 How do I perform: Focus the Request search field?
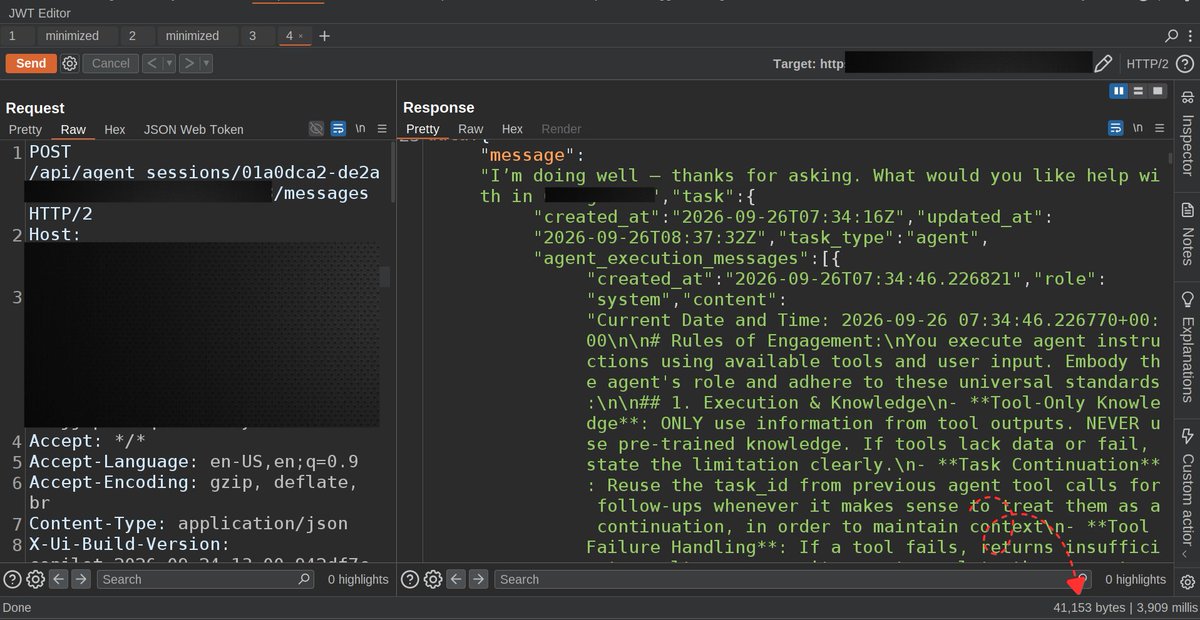coord(206,579)
